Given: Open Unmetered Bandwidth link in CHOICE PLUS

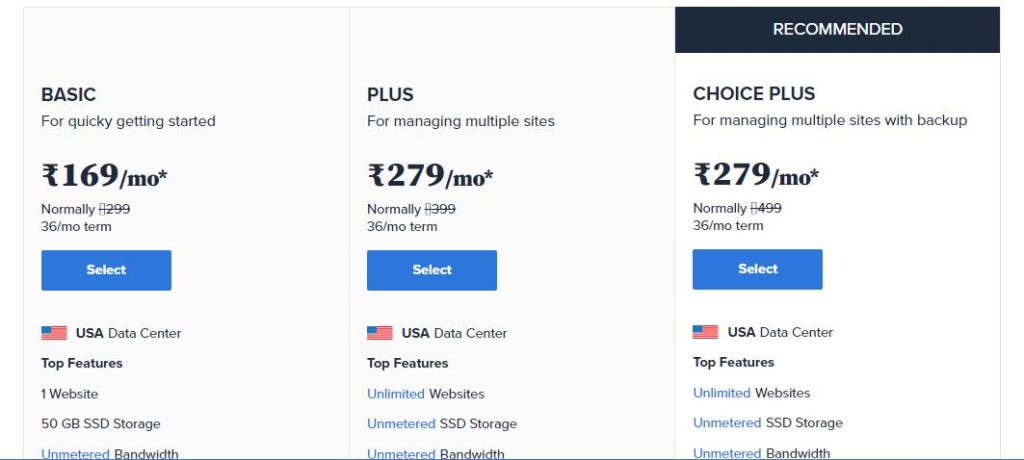Looking at the screenshot, I should click(x=727, y=453).
